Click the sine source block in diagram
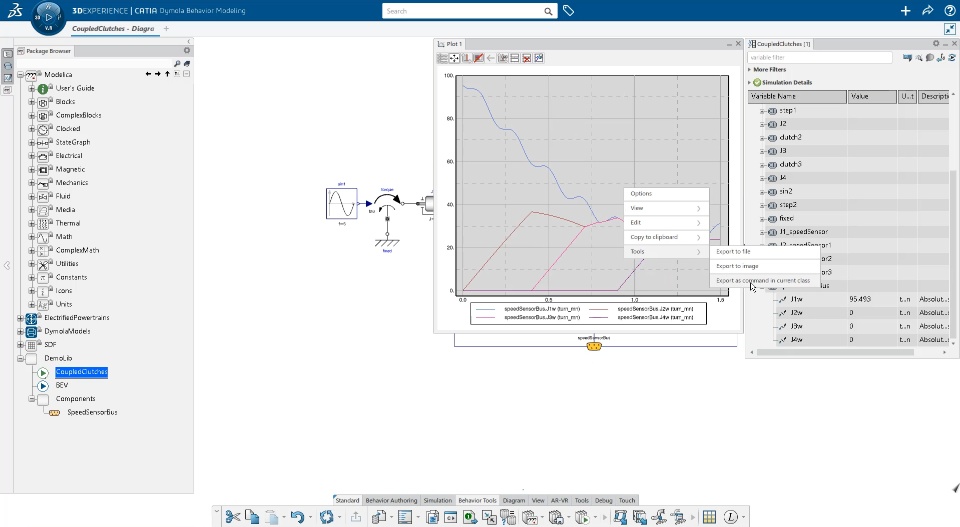Screen dimensions: 960x527 342,204
